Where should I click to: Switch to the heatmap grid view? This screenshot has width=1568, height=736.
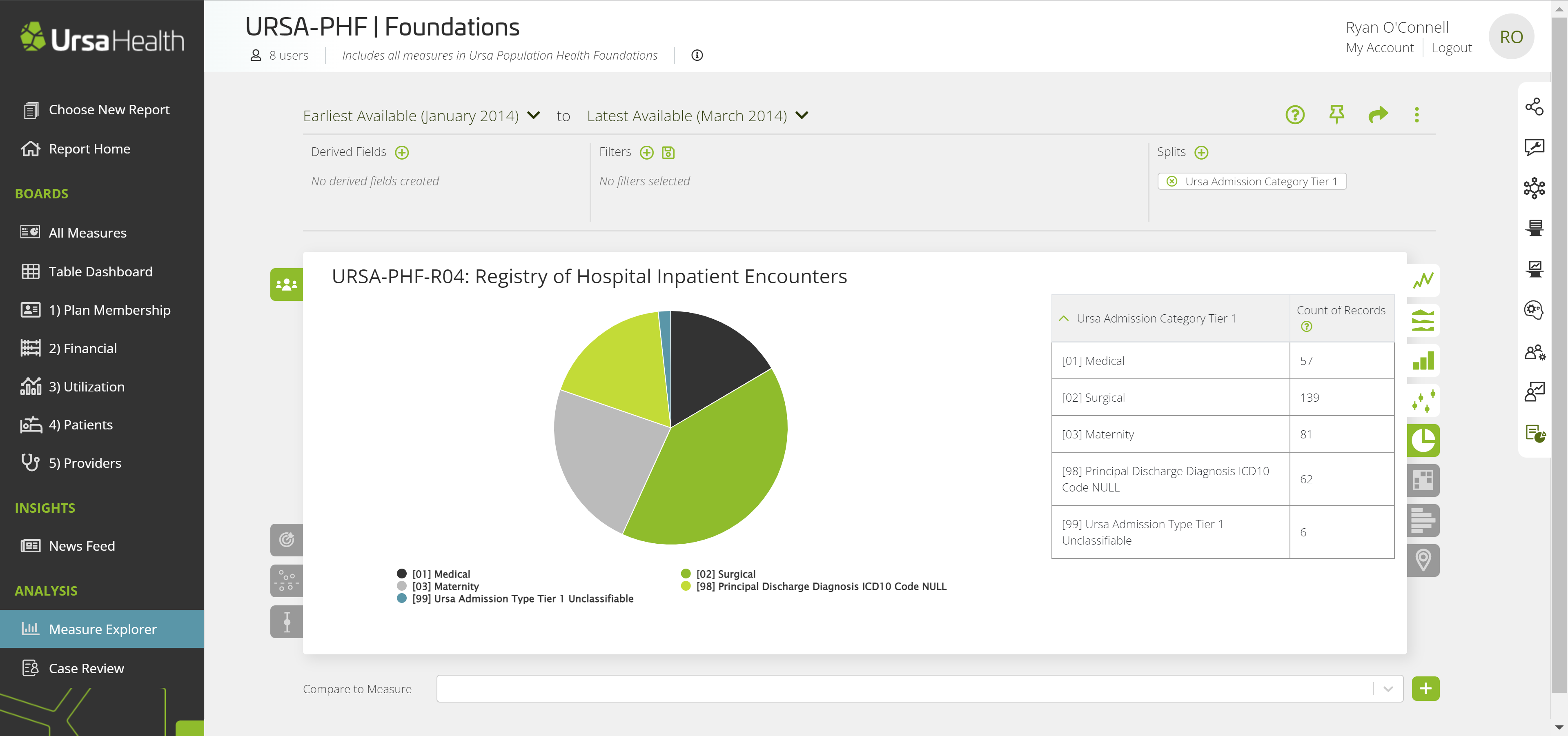point(1423,480)
